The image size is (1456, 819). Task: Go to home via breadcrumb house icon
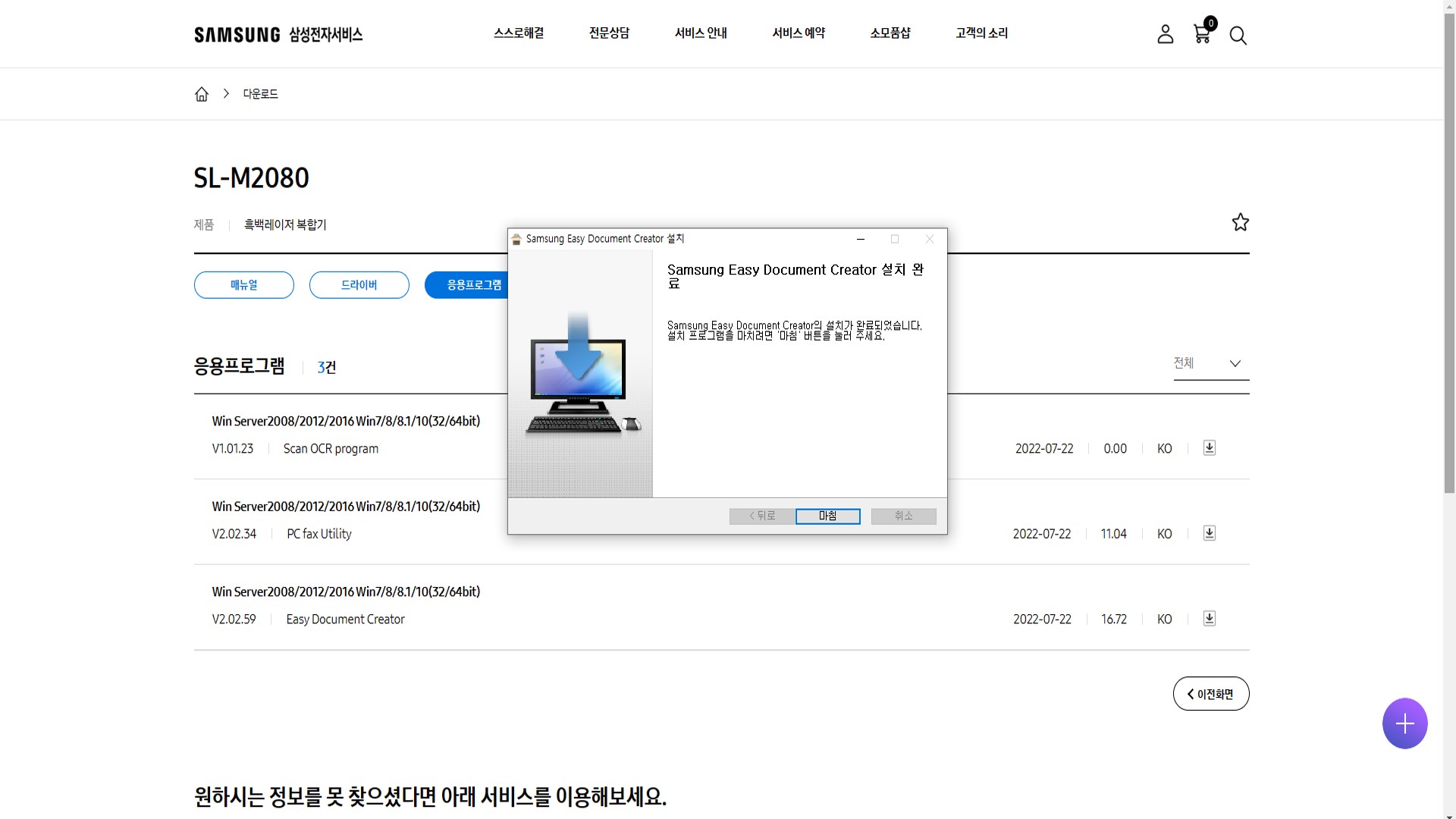(202, 94)
